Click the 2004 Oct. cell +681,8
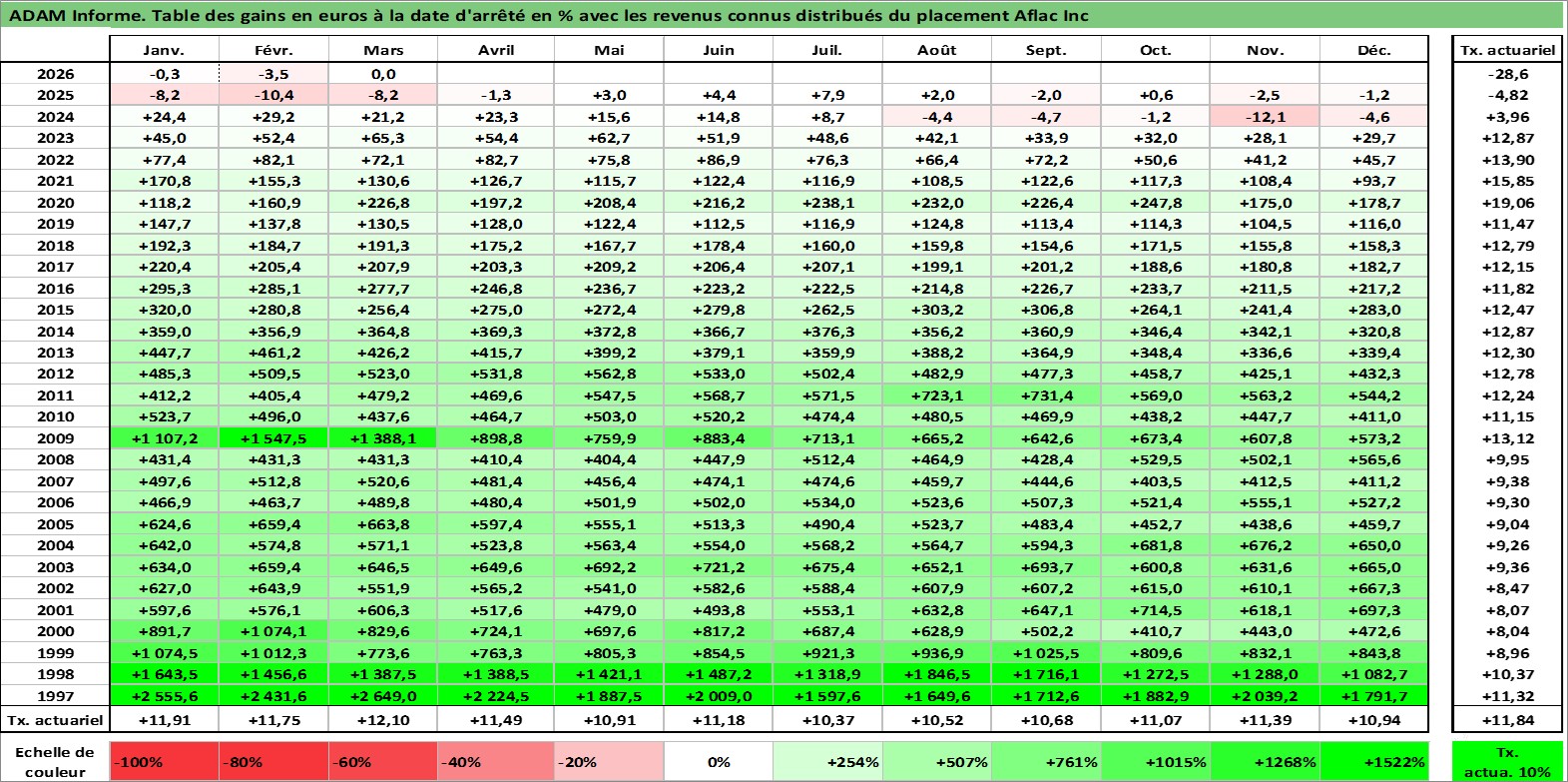 coord(1156,545)
